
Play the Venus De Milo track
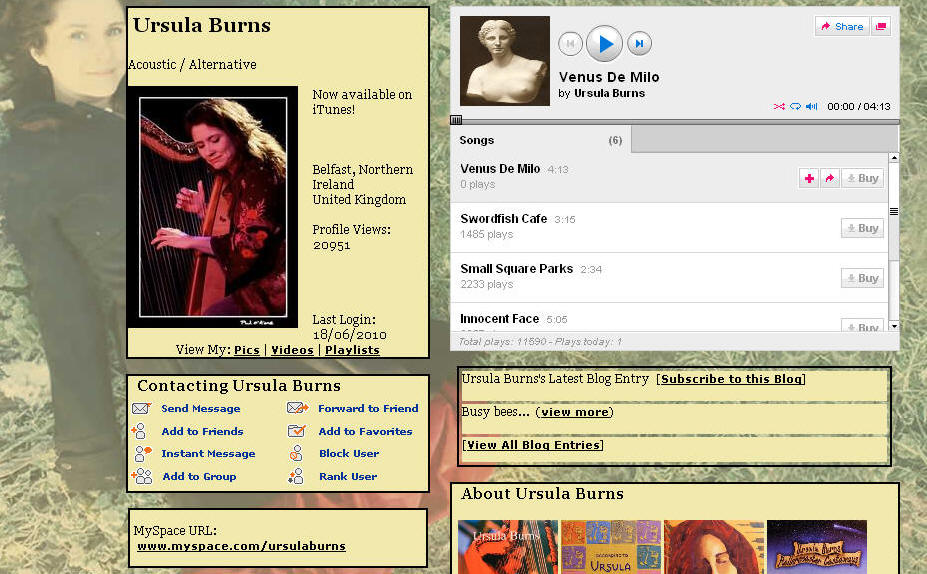click(604, 43)
